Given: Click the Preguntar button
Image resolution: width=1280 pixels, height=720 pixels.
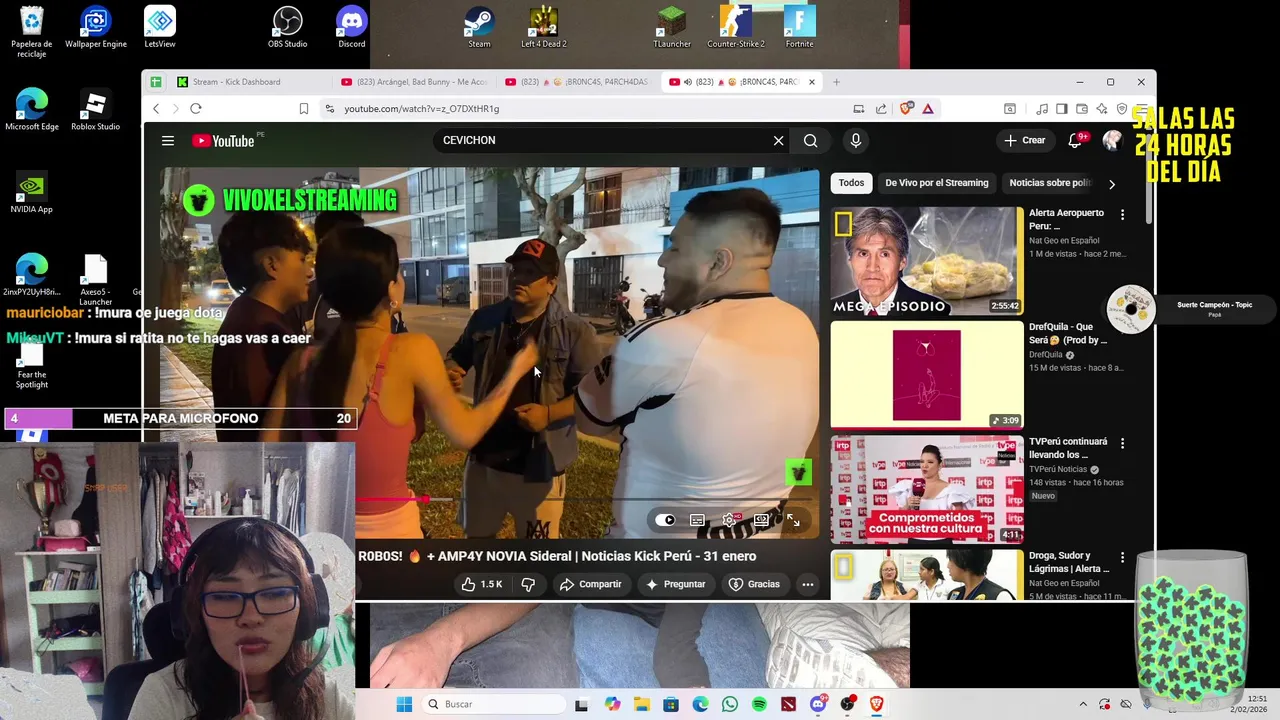Looking at the screenshot, I should click(676, 584).
